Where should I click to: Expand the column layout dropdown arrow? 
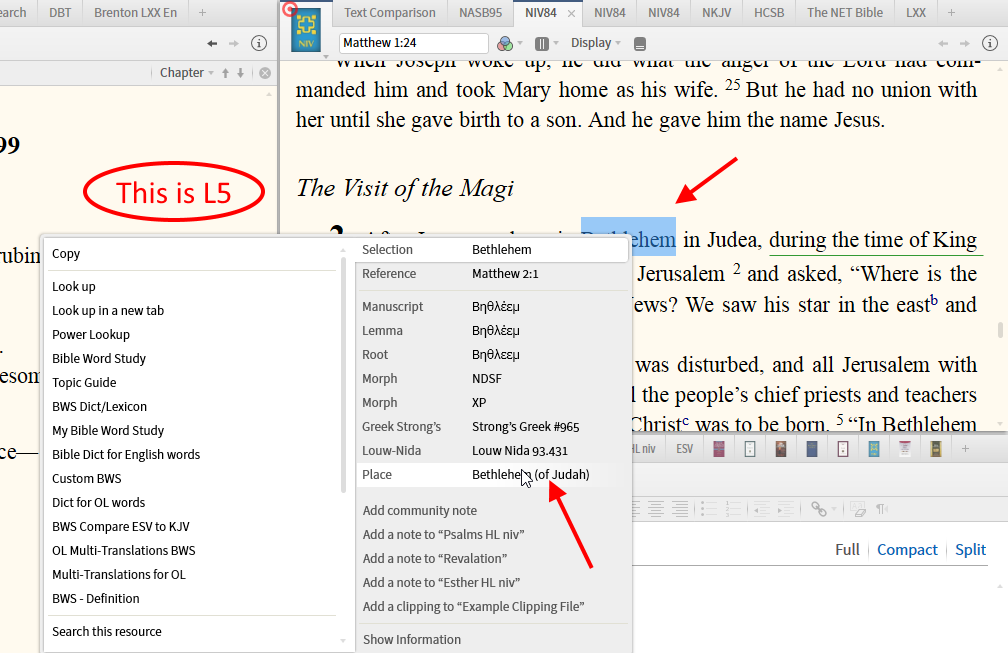click(556, 43)
